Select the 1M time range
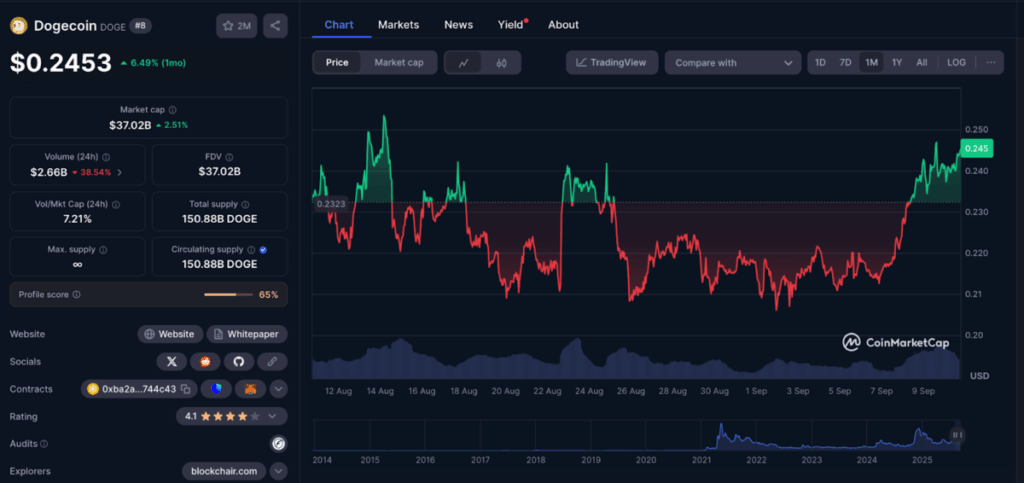 (871, 63)
